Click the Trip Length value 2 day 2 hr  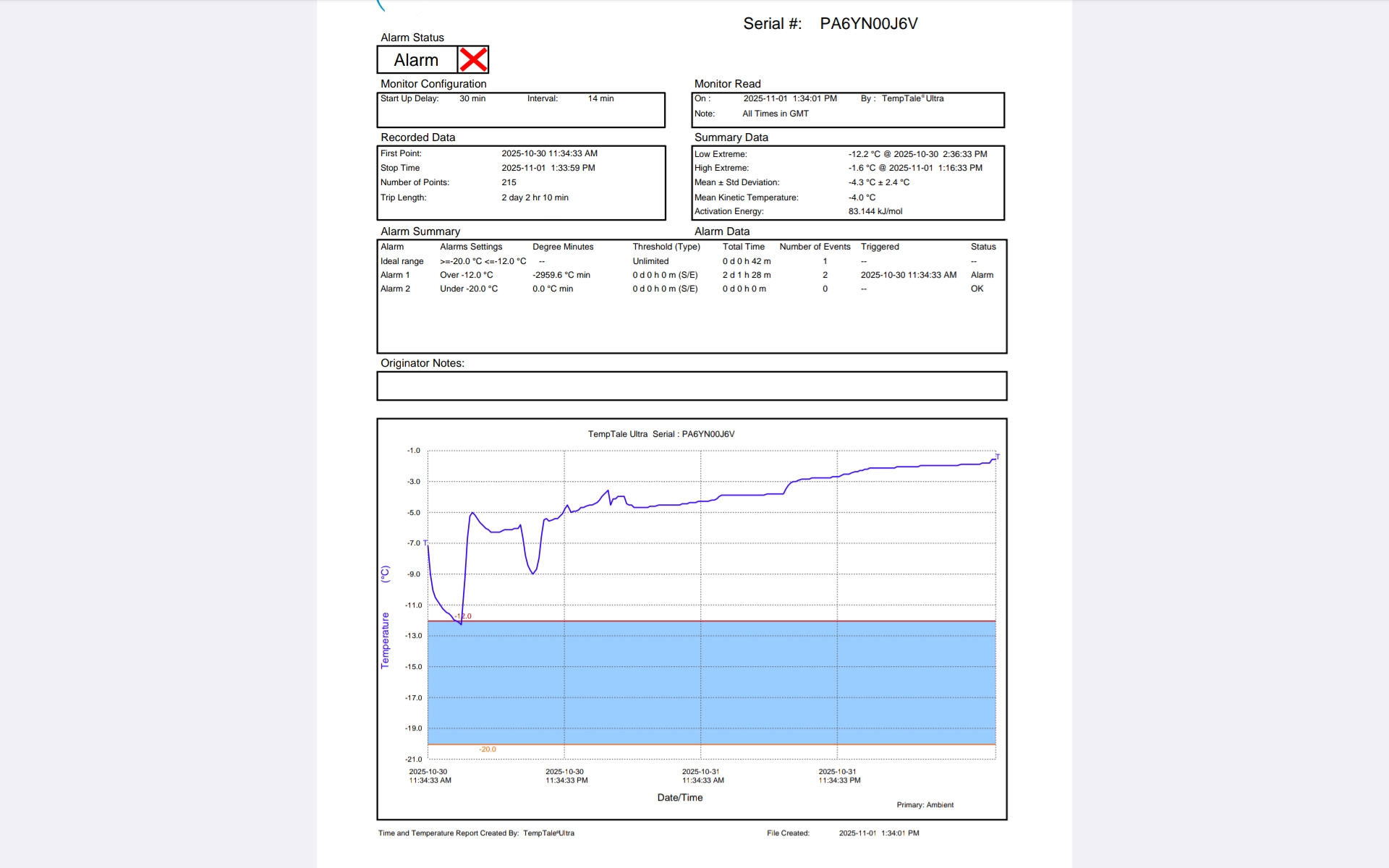(x=535, y=197)
